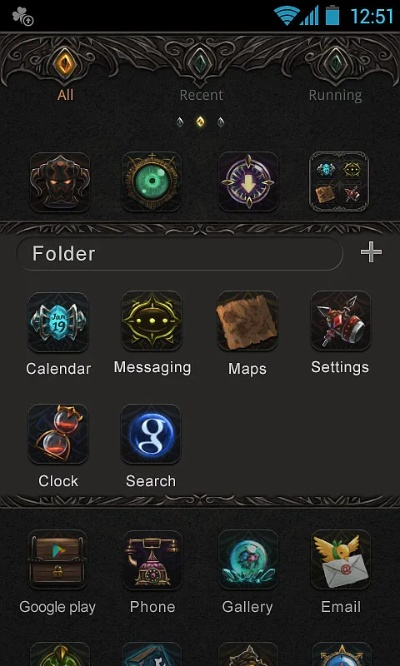
Task: Open the Calendar app icon
Action: [58, 322]
